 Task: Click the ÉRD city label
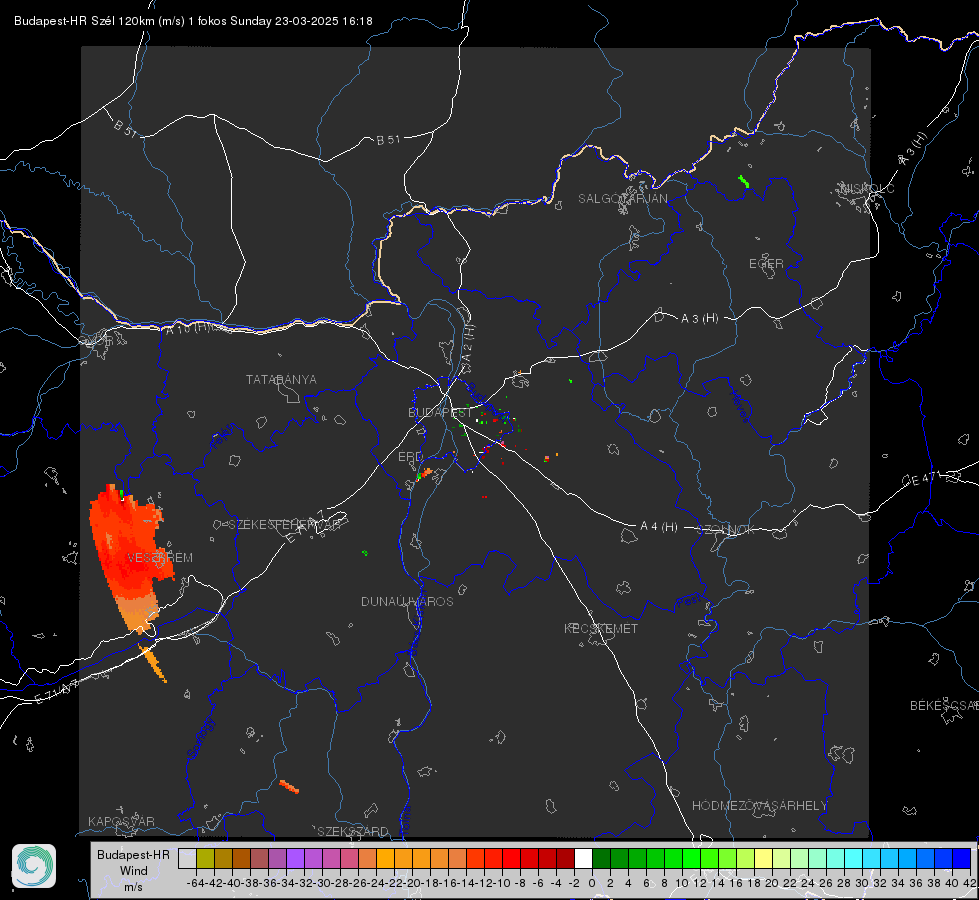click(x=410, y=457)
